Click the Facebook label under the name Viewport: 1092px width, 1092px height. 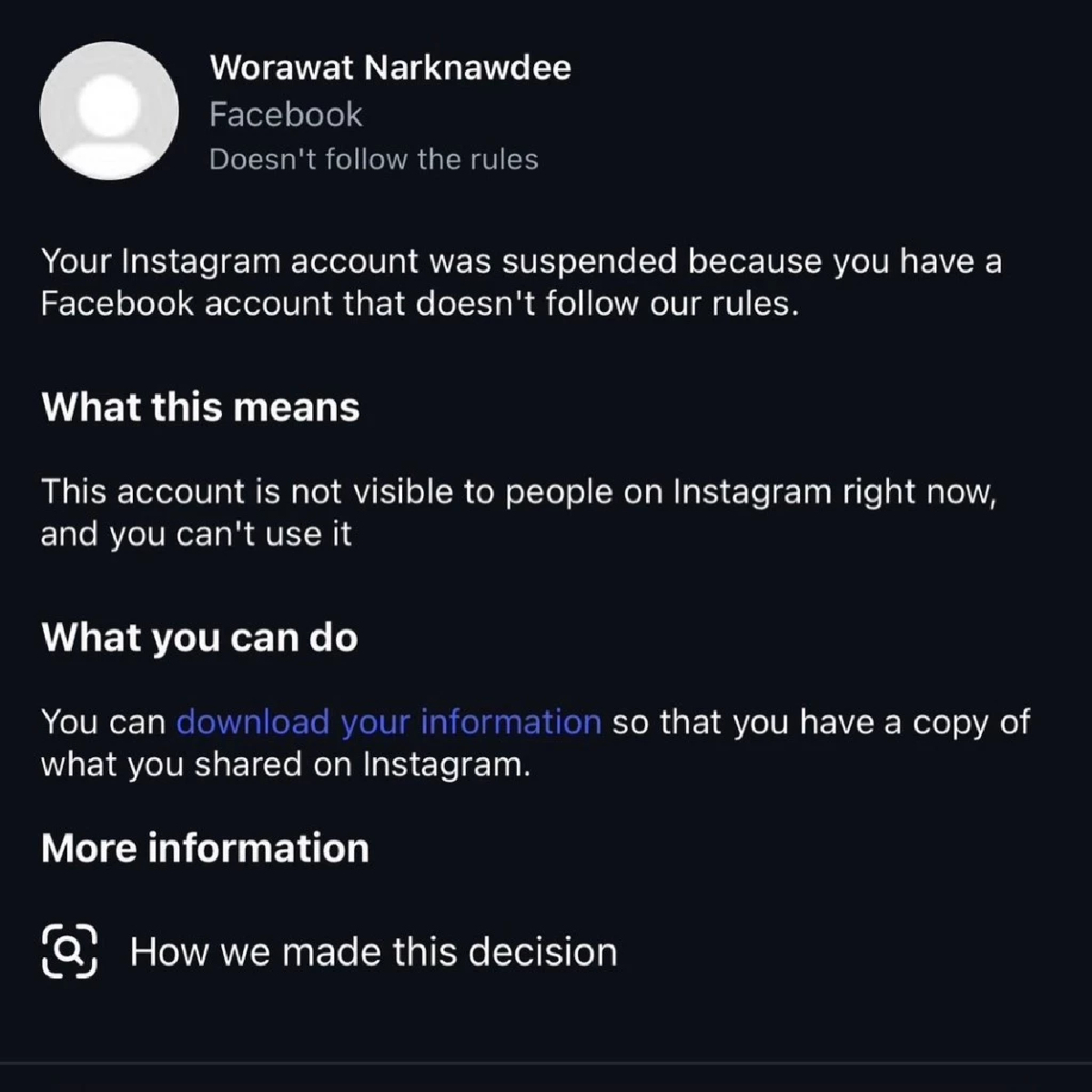pos(286,115)
